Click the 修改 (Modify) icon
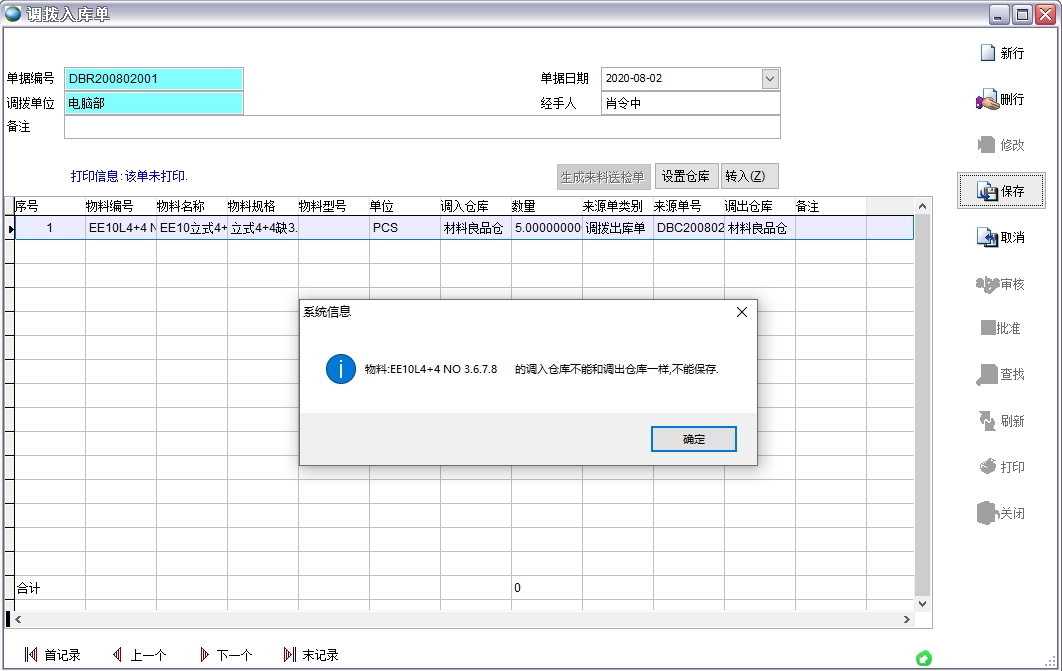The image size is (1062, 671). [x=1001, y=145]
